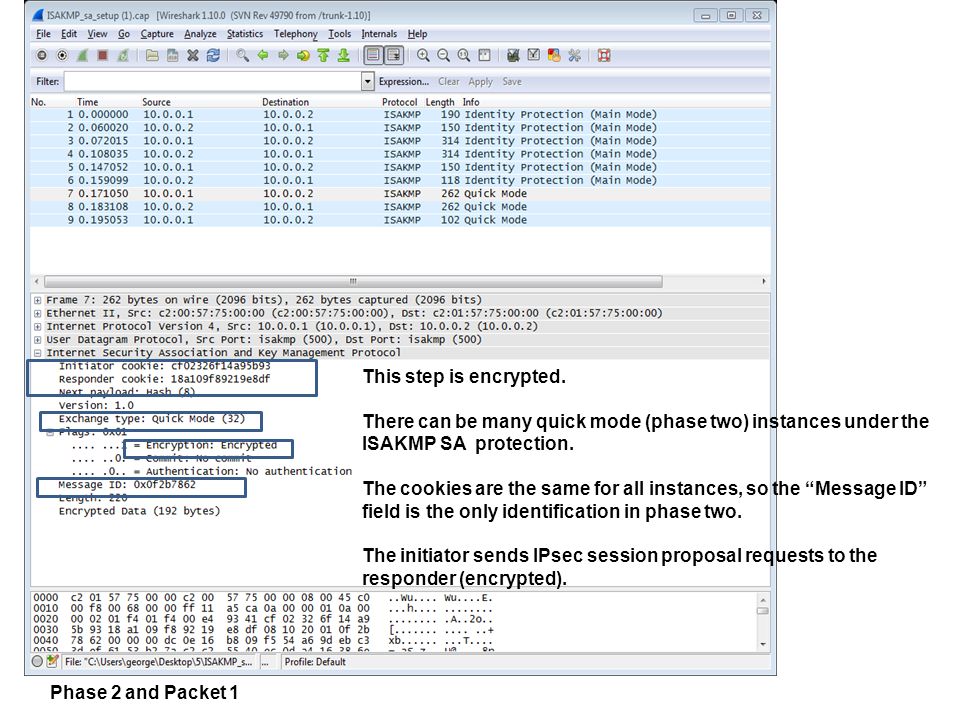Select Encrypted Data (192 bytes) field
This screenshot has height=720, width=960.
pyautogui.click(x=139, y=511)
